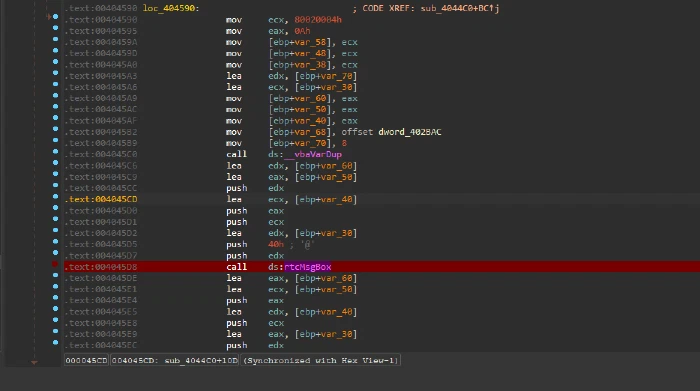Toggle breakpoint dot at address 00404595
This screenshot has width=700, height=391.
pyautogui.click(x=55, y=28)
